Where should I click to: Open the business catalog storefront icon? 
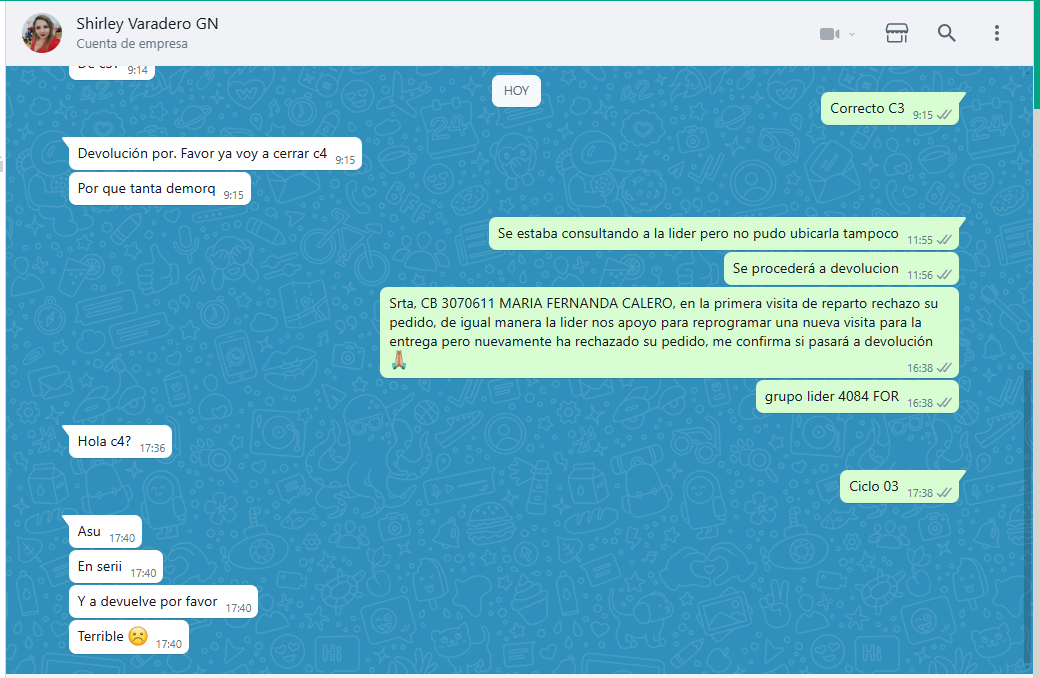897,33
